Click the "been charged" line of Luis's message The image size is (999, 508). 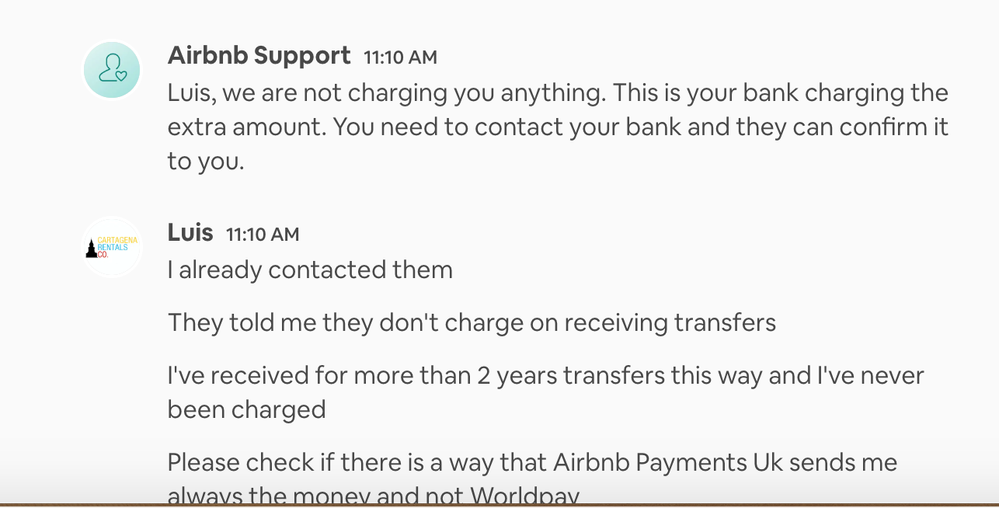[246, 410]
